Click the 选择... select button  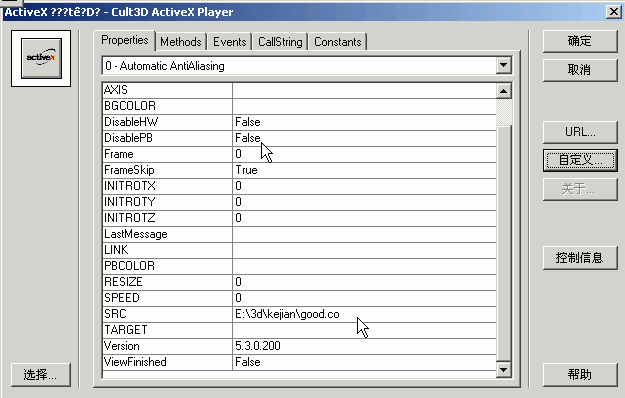pyautogui.click(x=41, y=374)
